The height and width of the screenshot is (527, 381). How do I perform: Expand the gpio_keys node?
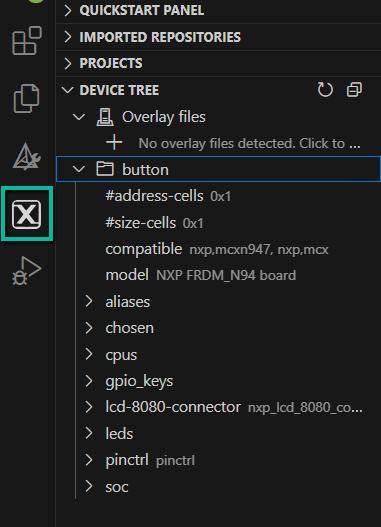[x=89, y=380]
